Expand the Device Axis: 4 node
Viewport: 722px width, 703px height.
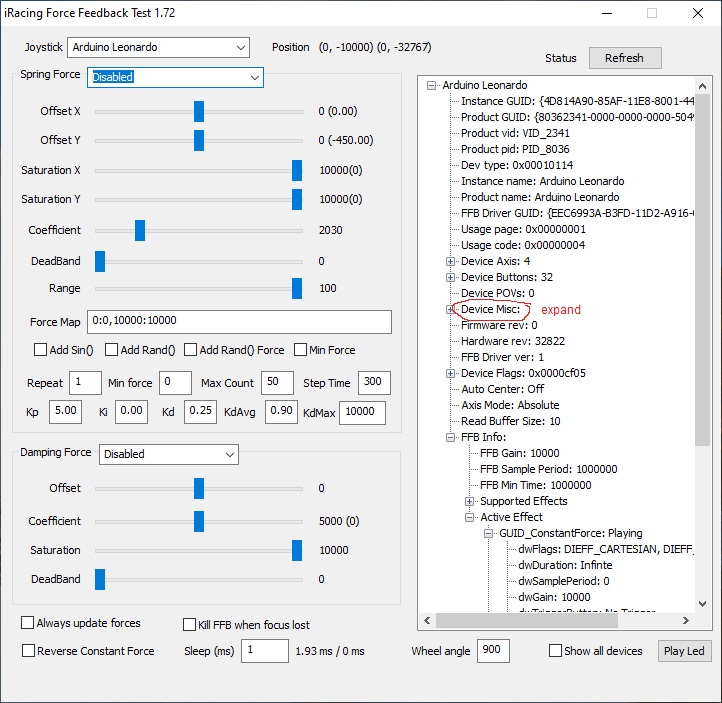[450, 261]
